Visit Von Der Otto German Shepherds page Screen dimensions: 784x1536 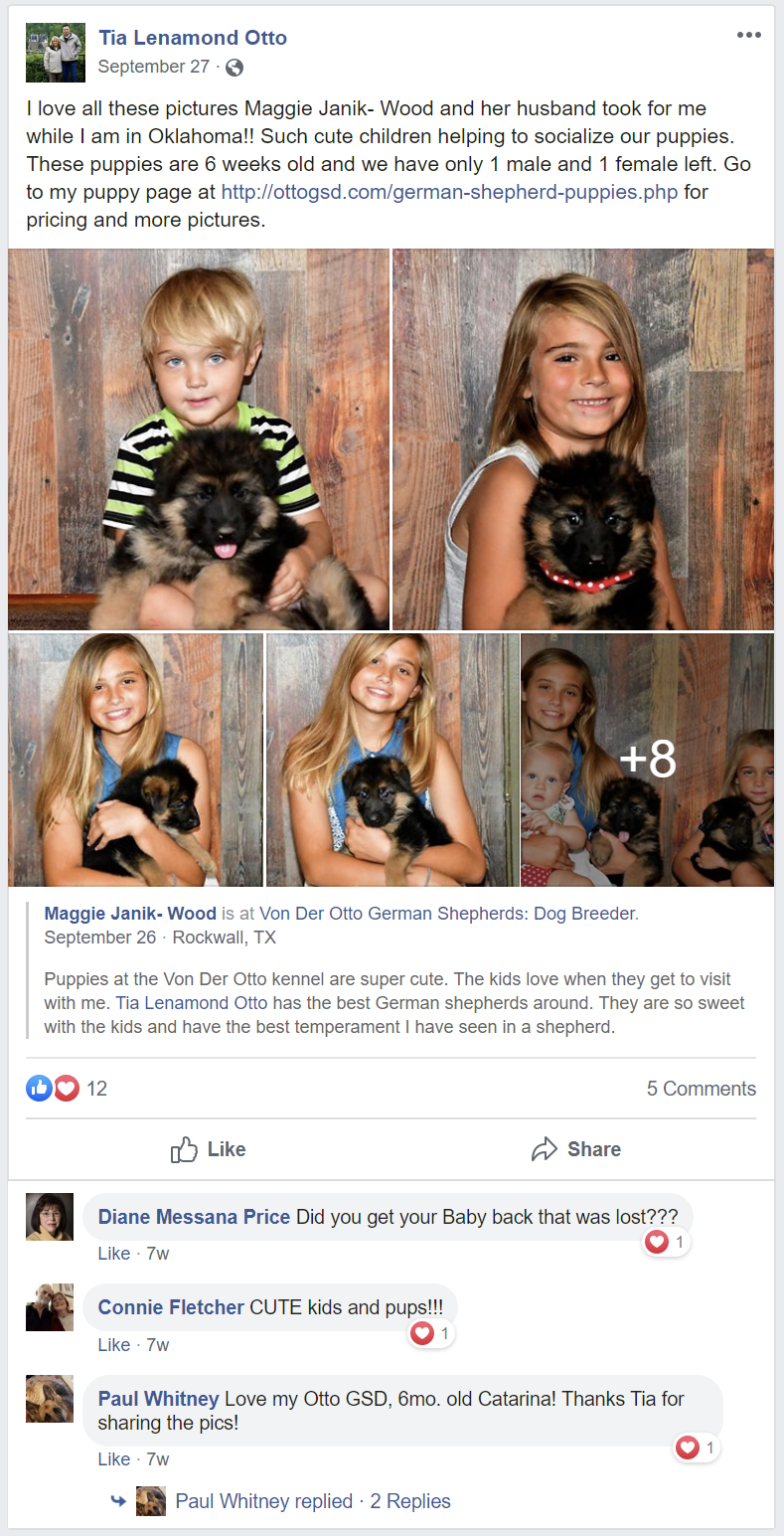coord(449,913)
